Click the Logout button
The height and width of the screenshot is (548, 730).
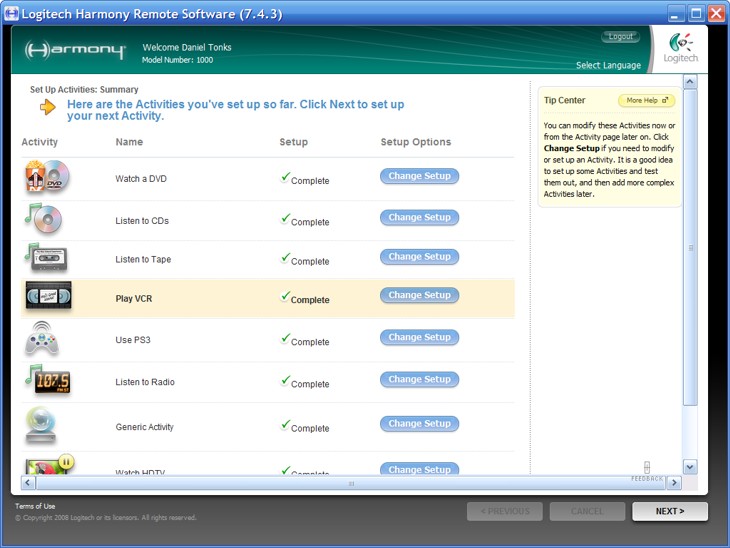(x=621, y=36)
